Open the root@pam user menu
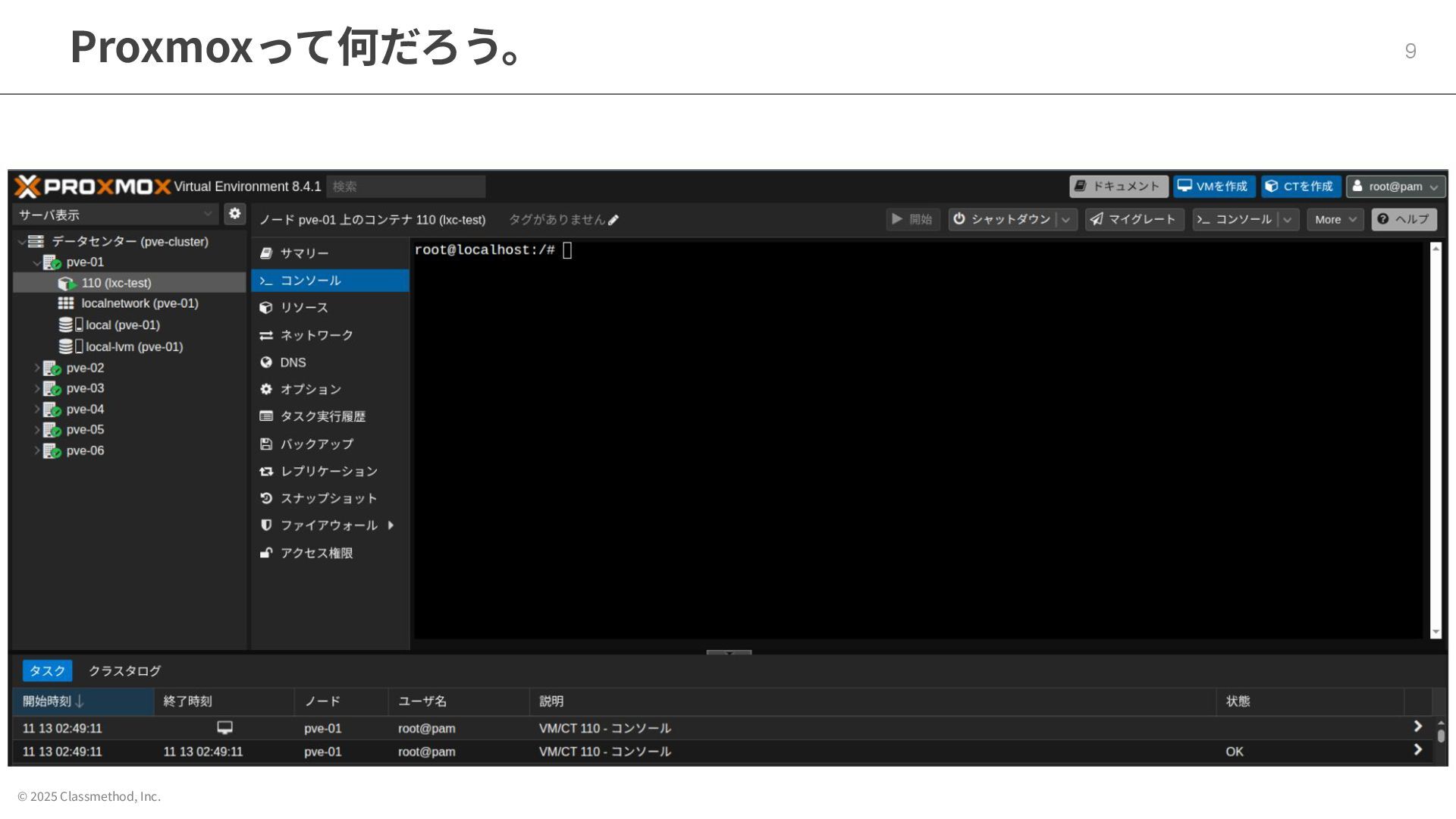Image resolution: width=1456 pixels, height=819 pixels. pyautogui.click(x=1395, y=187)
